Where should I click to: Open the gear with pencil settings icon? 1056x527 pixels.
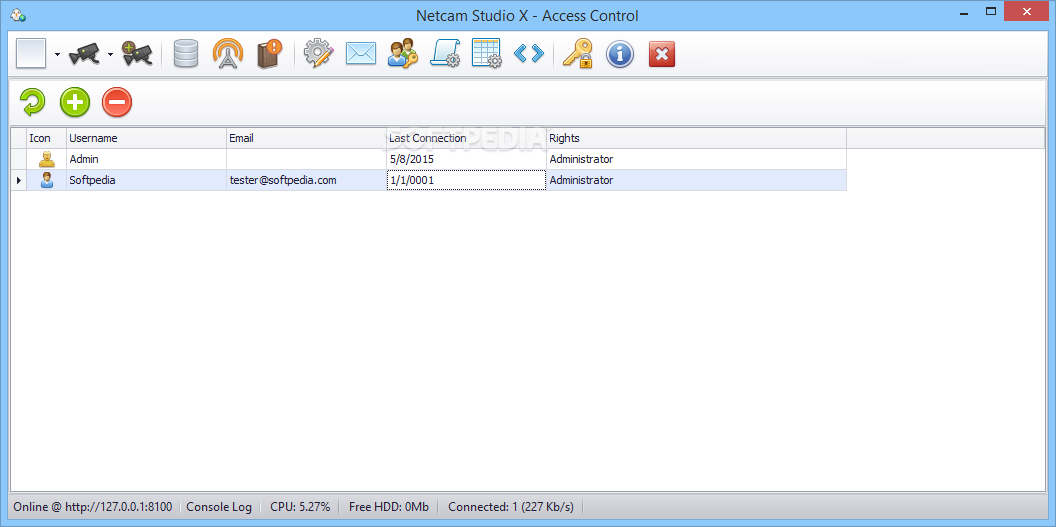tap(319, 53)
